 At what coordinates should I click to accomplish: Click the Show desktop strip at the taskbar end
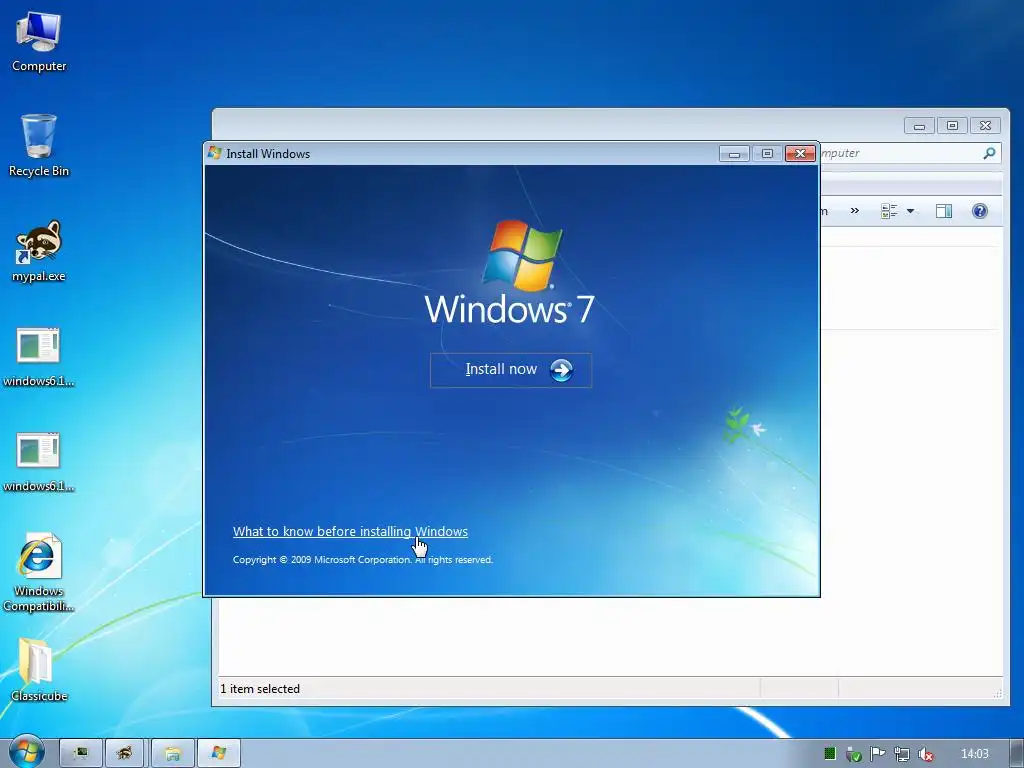[1017, 754]
